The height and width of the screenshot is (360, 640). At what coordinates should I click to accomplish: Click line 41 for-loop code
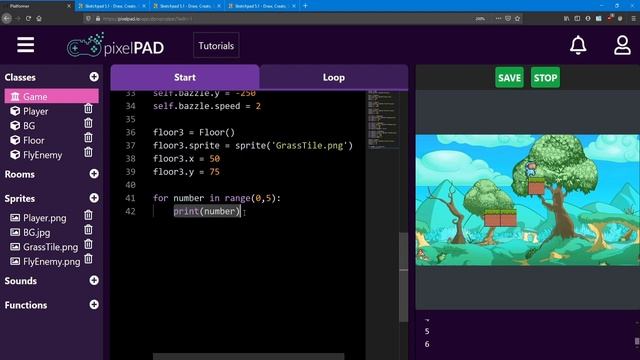(217, 198)
